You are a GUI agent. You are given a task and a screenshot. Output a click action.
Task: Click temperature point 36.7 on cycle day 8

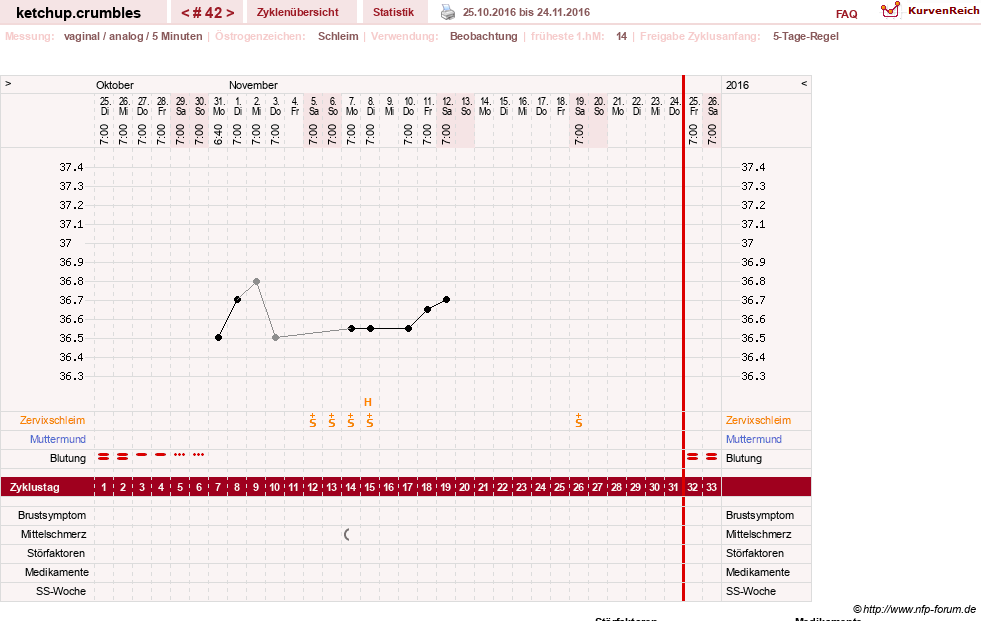237,300
